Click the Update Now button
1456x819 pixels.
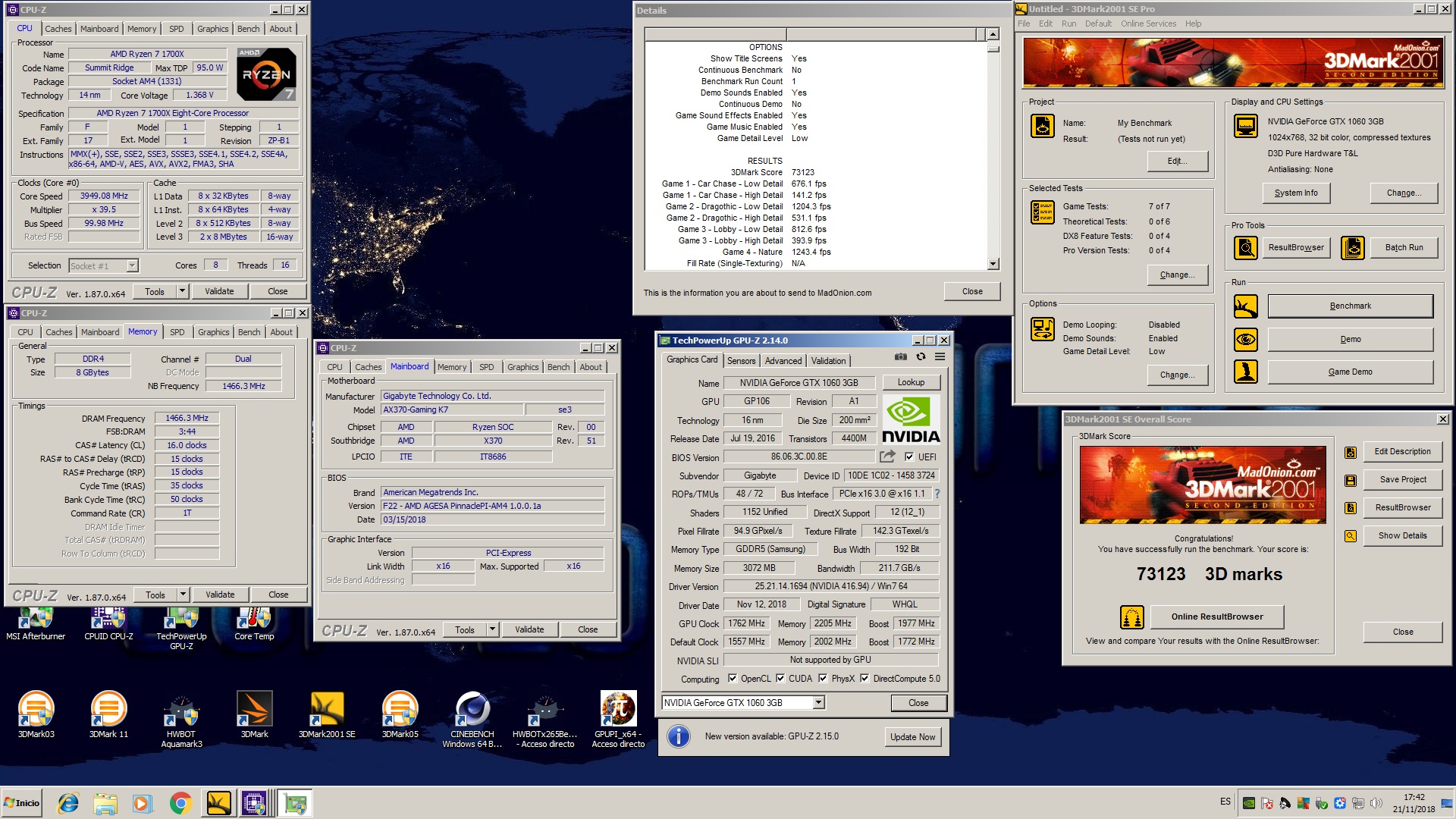pyautogui.click(x=912, y=737)
